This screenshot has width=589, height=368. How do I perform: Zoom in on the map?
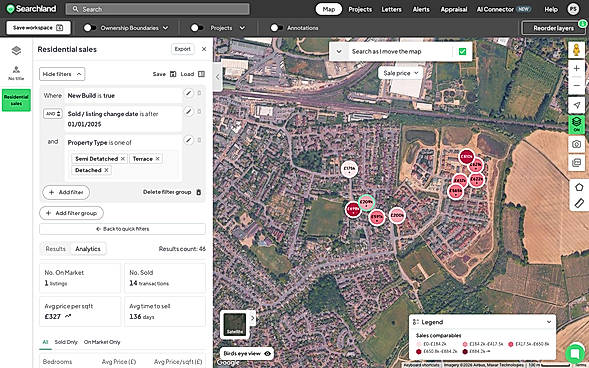click(576, 68)
